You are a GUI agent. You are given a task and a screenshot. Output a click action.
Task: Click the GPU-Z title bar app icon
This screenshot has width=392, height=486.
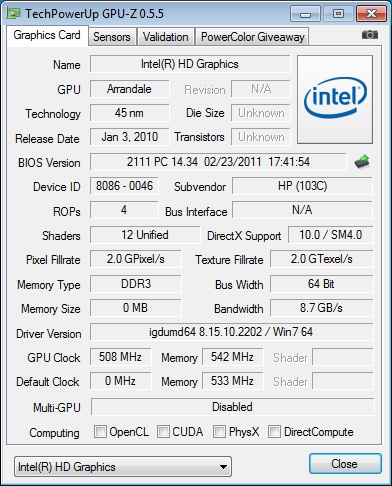14,13
